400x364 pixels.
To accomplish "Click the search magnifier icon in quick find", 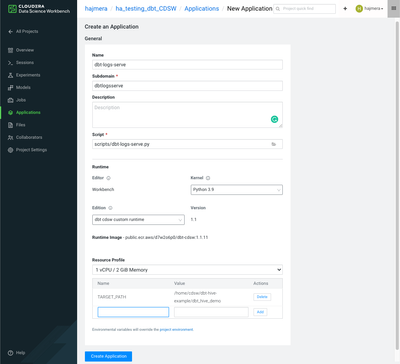I will pyautogui.click(x=278, y=9).
